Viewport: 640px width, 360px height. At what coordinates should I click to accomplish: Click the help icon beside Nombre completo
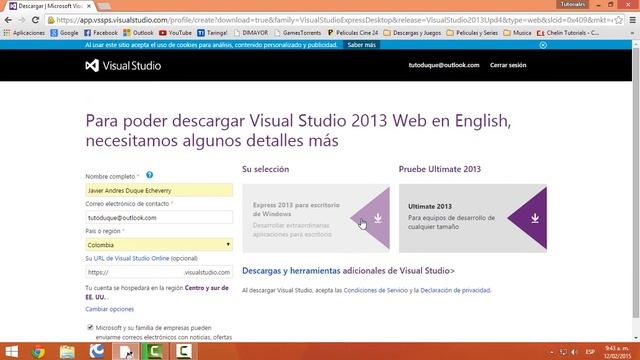[x=149, y=175]
